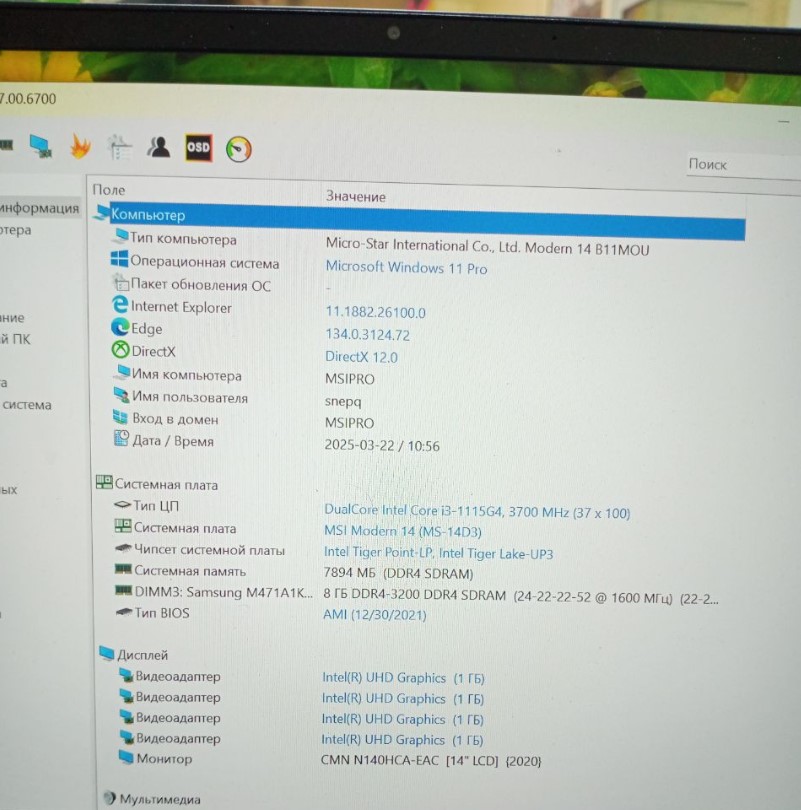The width and height of the screenshot is (801, 810).
Task: Open the sensor gauge icon in toolbar
Action: click(239, 149)
